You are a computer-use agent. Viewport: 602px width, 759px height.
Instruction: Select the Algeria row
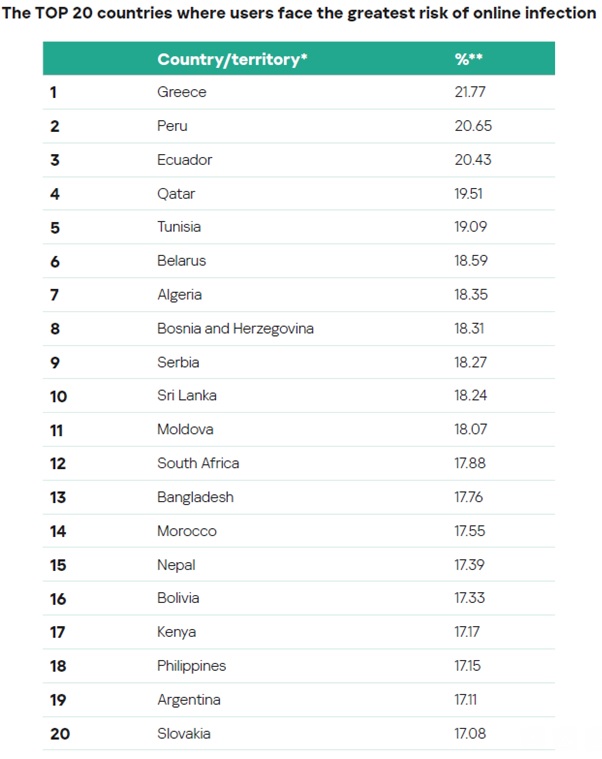coord(299,294)
